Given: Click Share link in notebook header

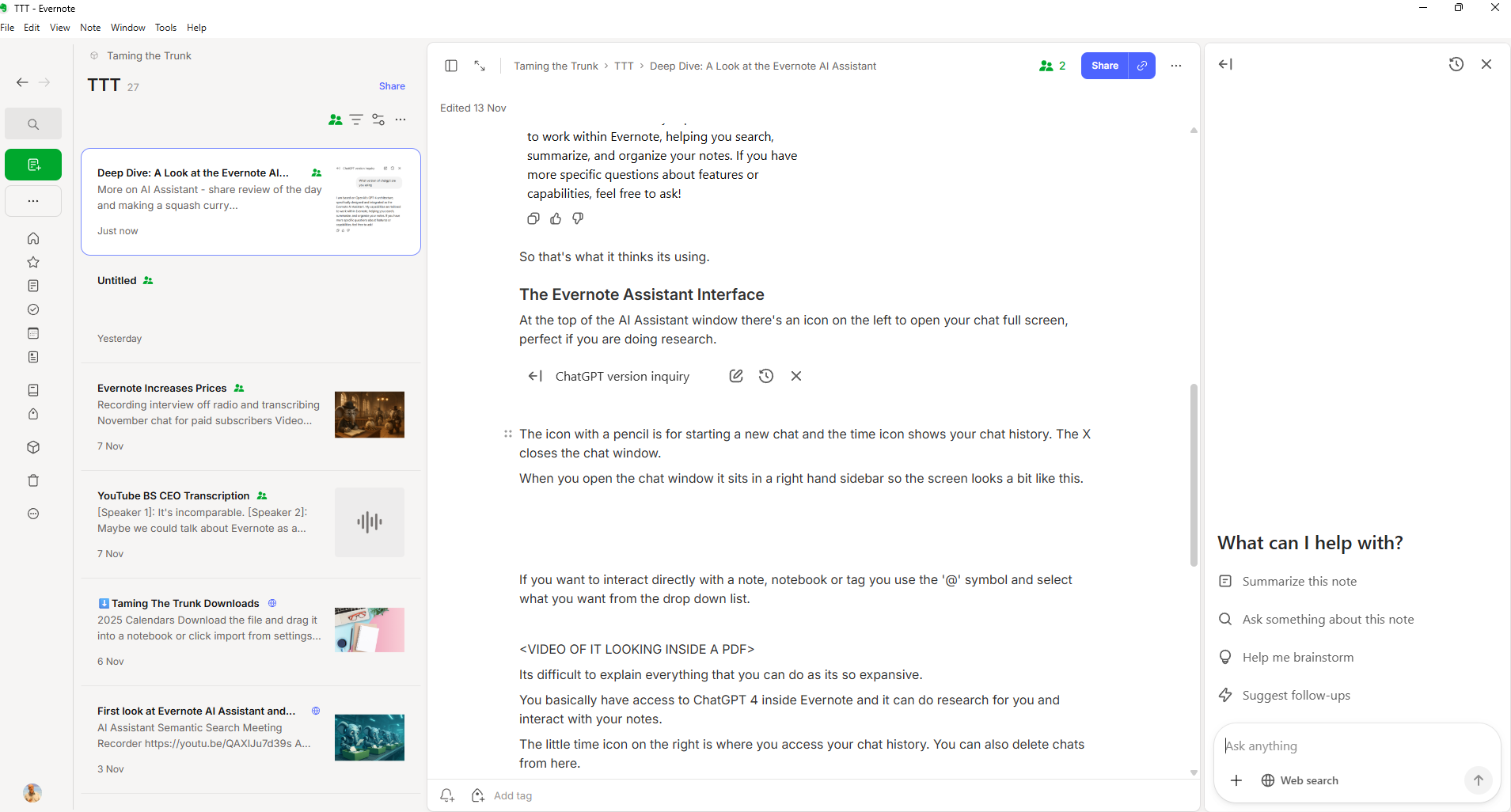Looking at the screenshot, I should 392,86.
